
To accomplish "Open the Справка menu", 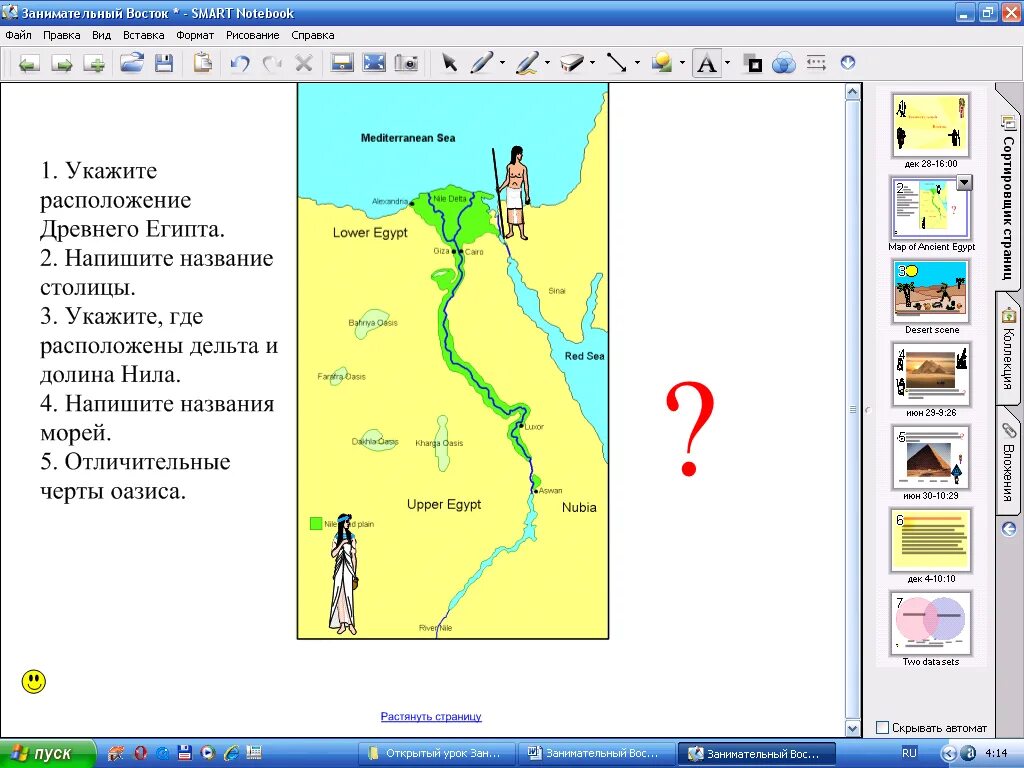I will 313,35.
